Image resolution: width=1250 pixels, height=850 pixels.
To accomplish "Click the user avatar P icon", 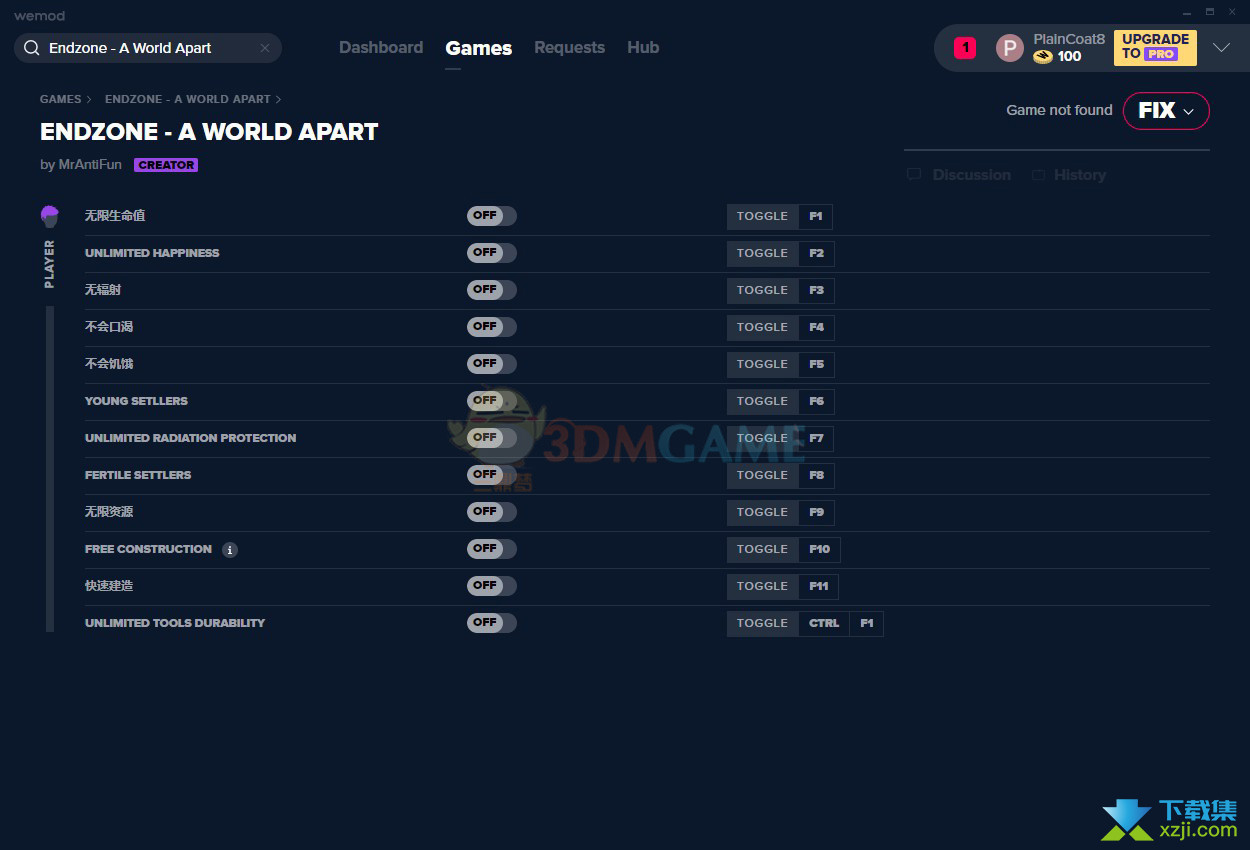I will click(x=1010, y=48).
